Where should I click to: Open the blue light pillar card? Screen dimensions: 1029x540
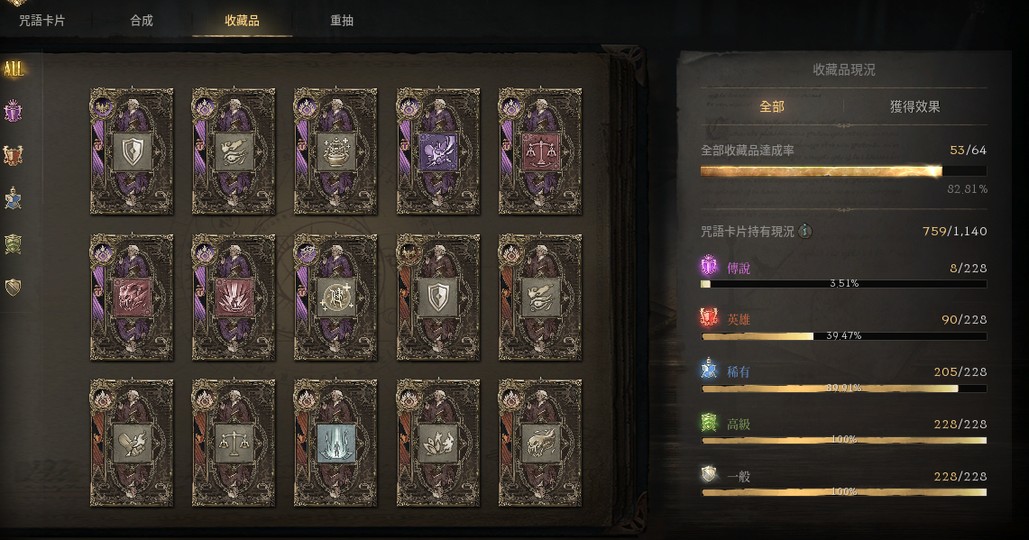[335, 442]
